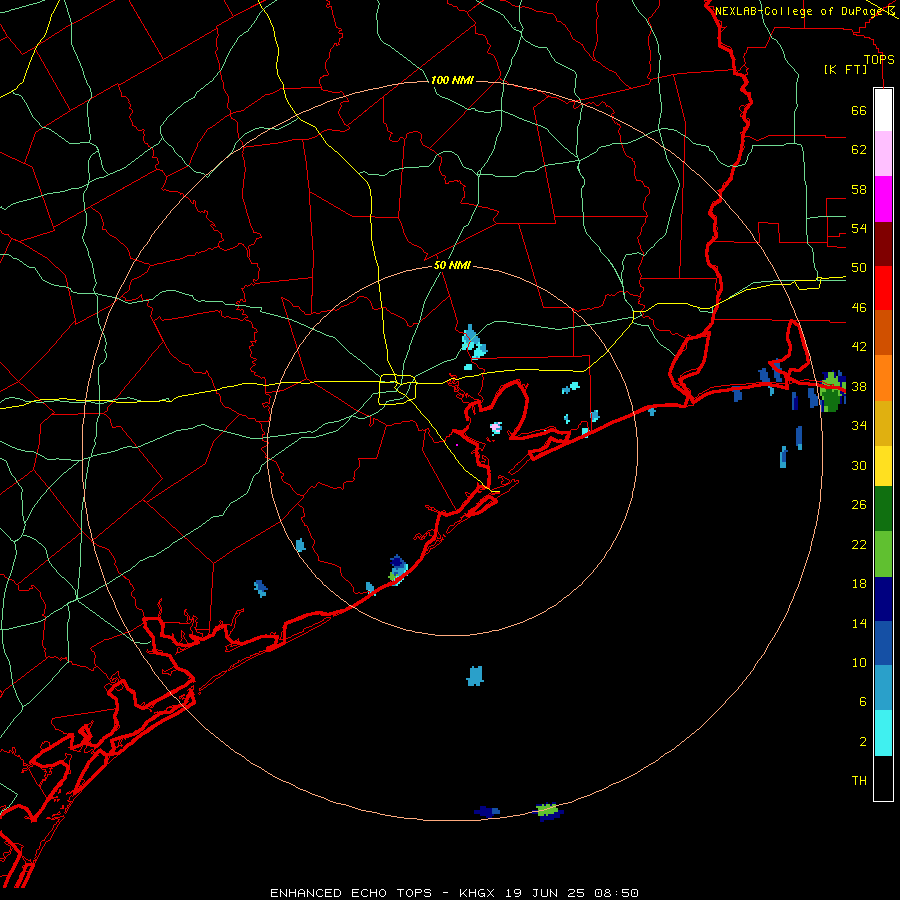Click the 'TH' threshold label
This screenshot has height=900, width=900.
859,781
